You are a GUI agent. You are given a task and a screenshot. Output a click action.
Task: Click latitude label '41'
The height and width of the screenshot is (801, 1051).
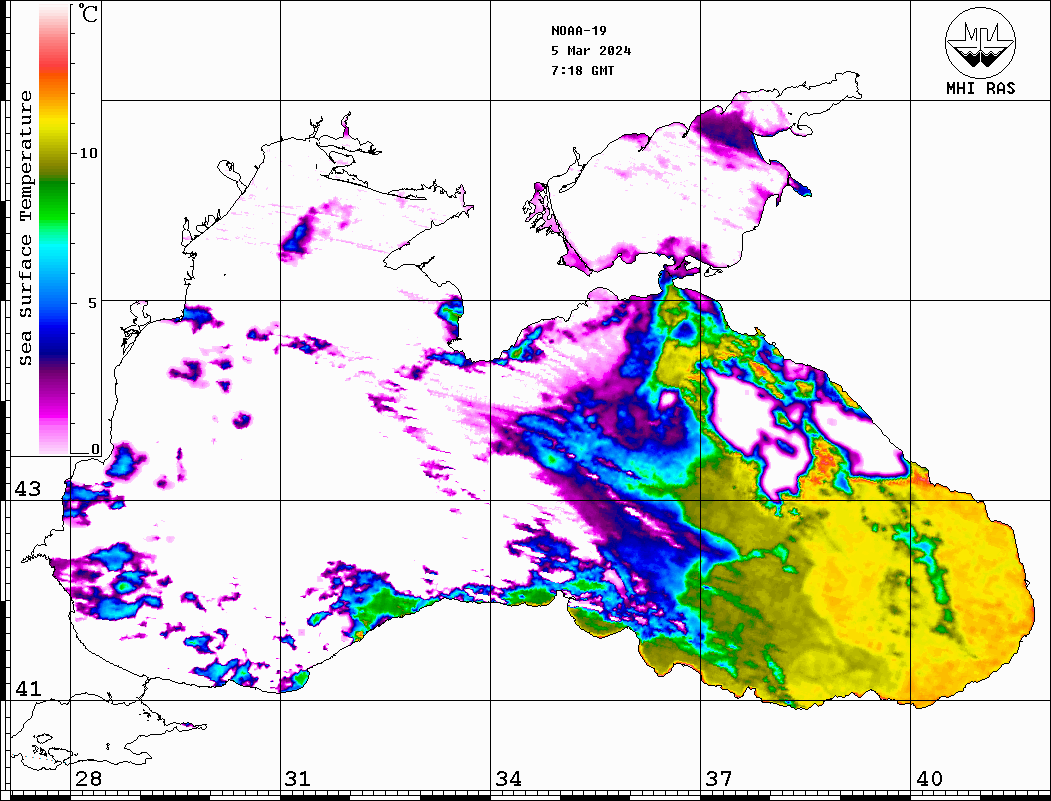pyautogui.click(x=28, y=688)
